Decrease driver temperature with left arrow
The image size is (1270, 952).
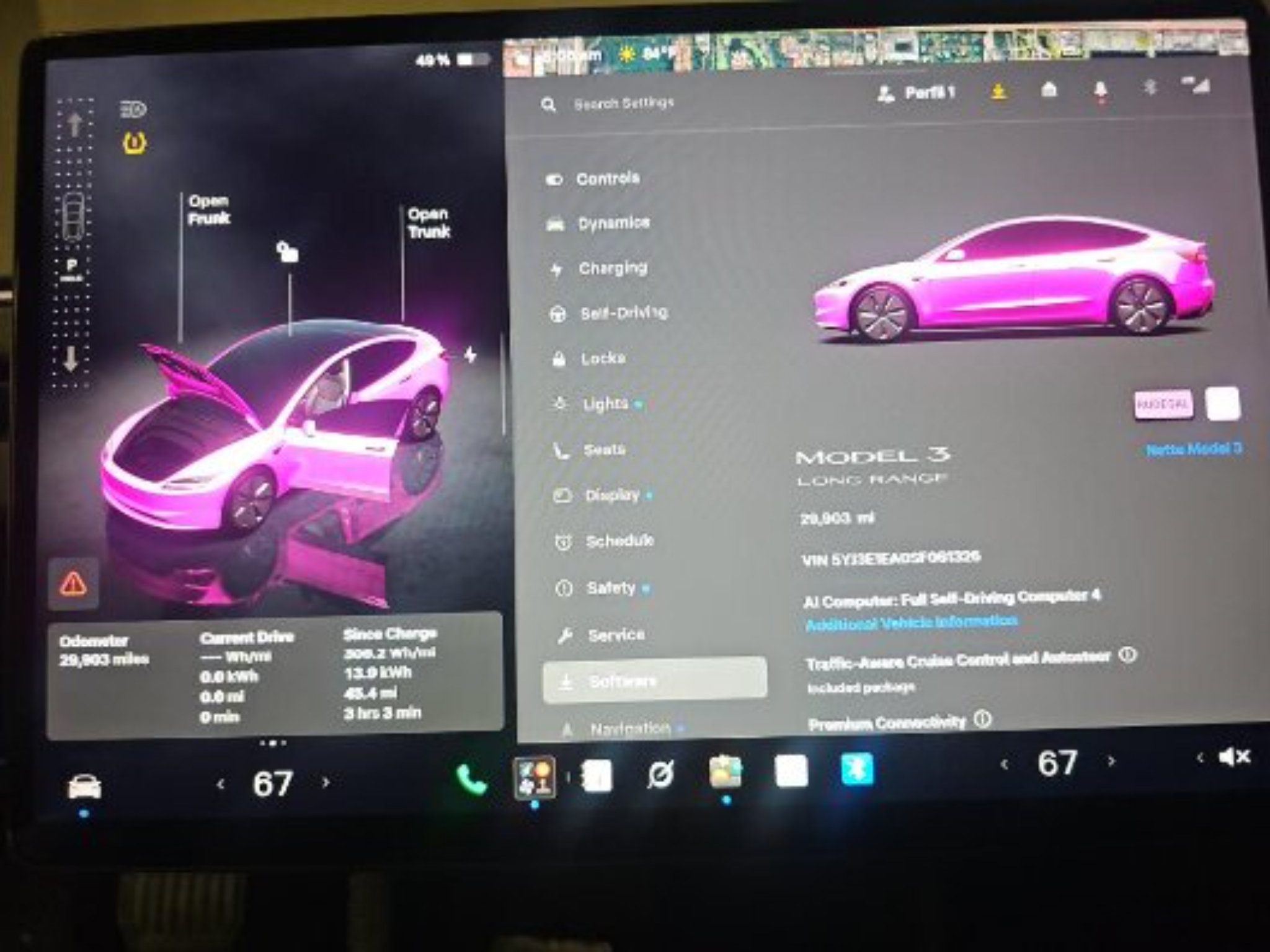click(220, 785)
